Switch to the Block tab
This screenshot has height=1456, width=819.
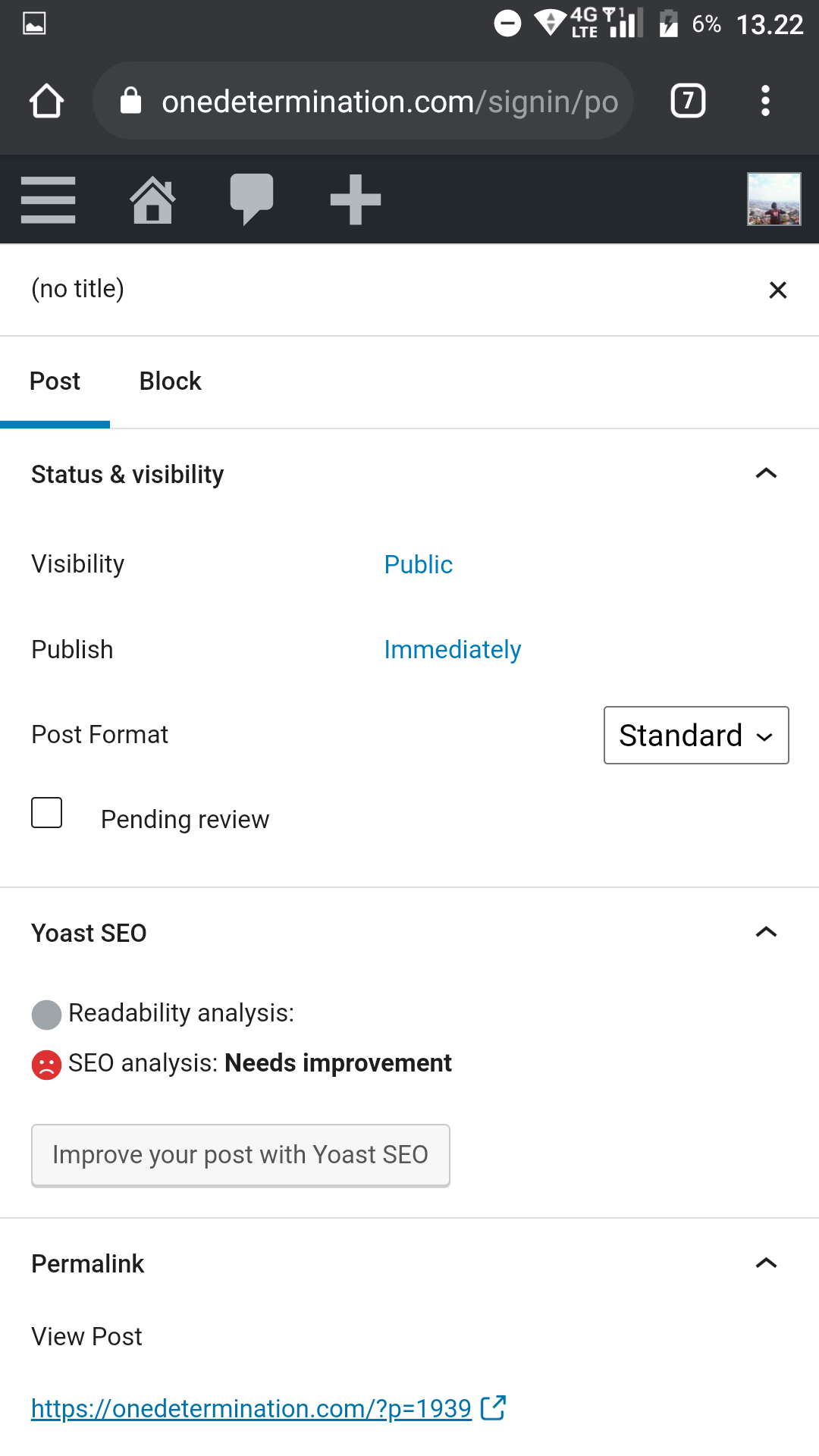pyautogui.click(x=170, y=381)
